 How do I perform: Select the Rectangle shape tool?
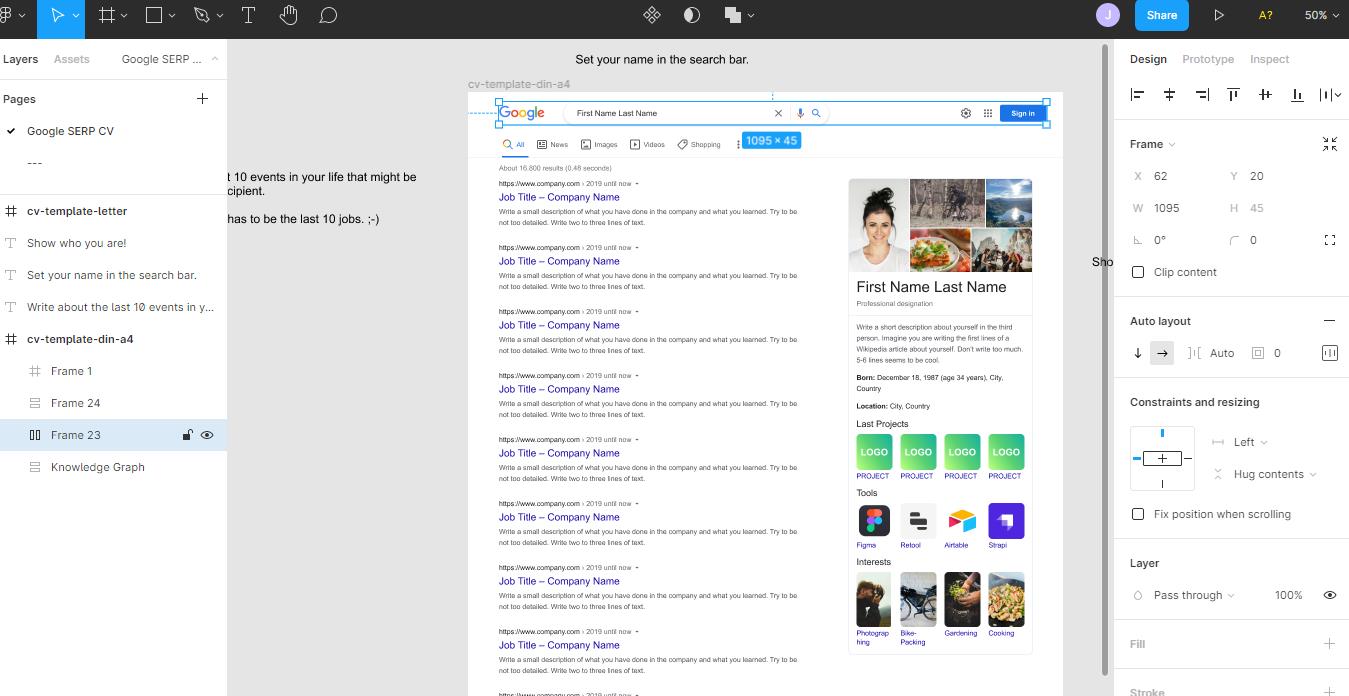pos(154,15)
